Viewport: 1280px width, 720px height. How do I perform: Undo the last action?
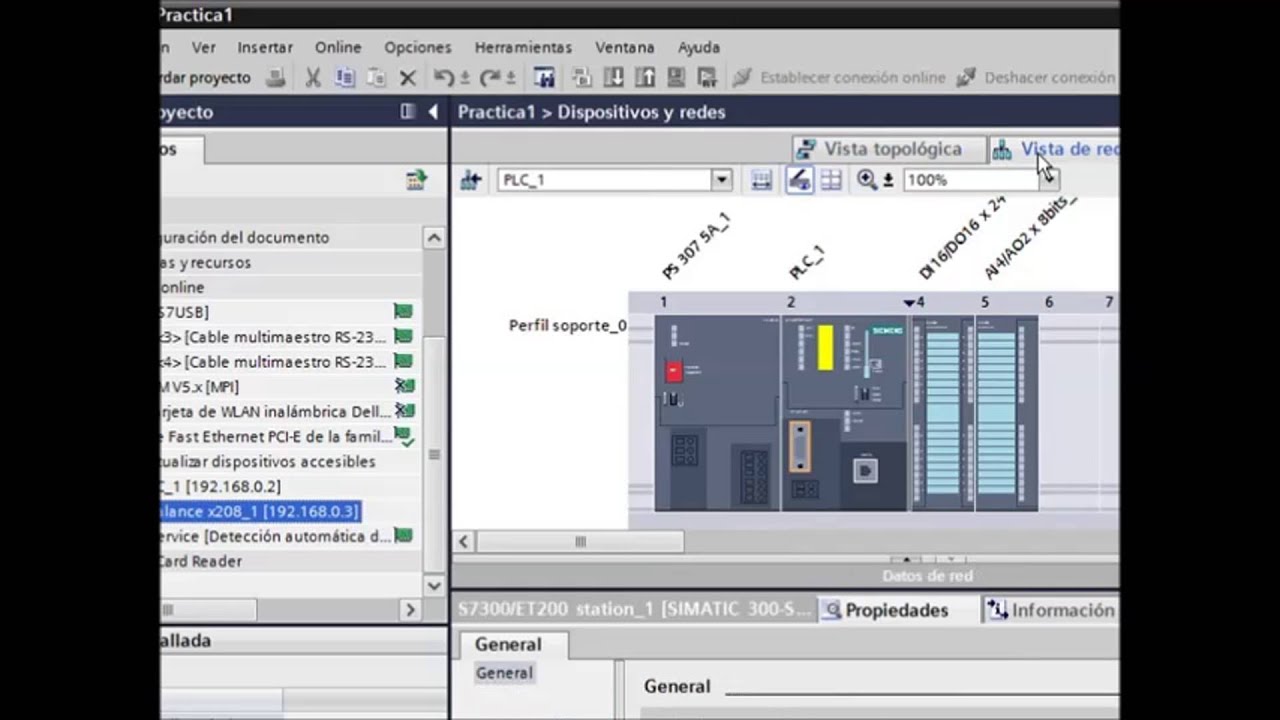coord(444,77)
